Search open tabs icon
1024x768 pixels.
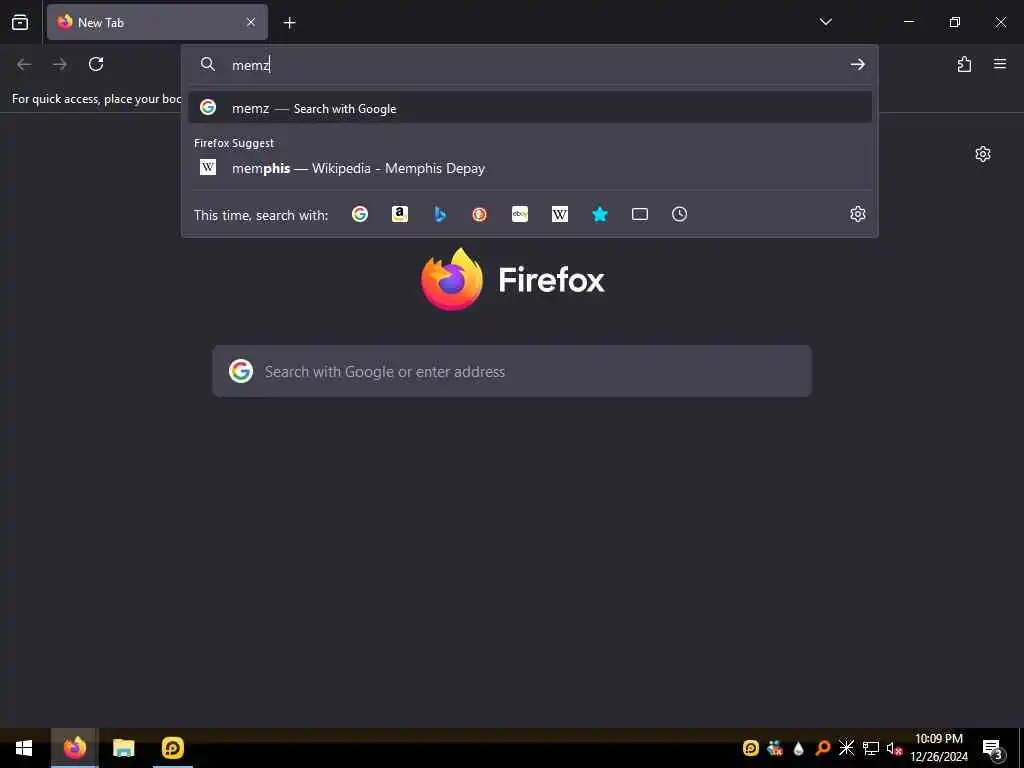(x=640, y=214)
